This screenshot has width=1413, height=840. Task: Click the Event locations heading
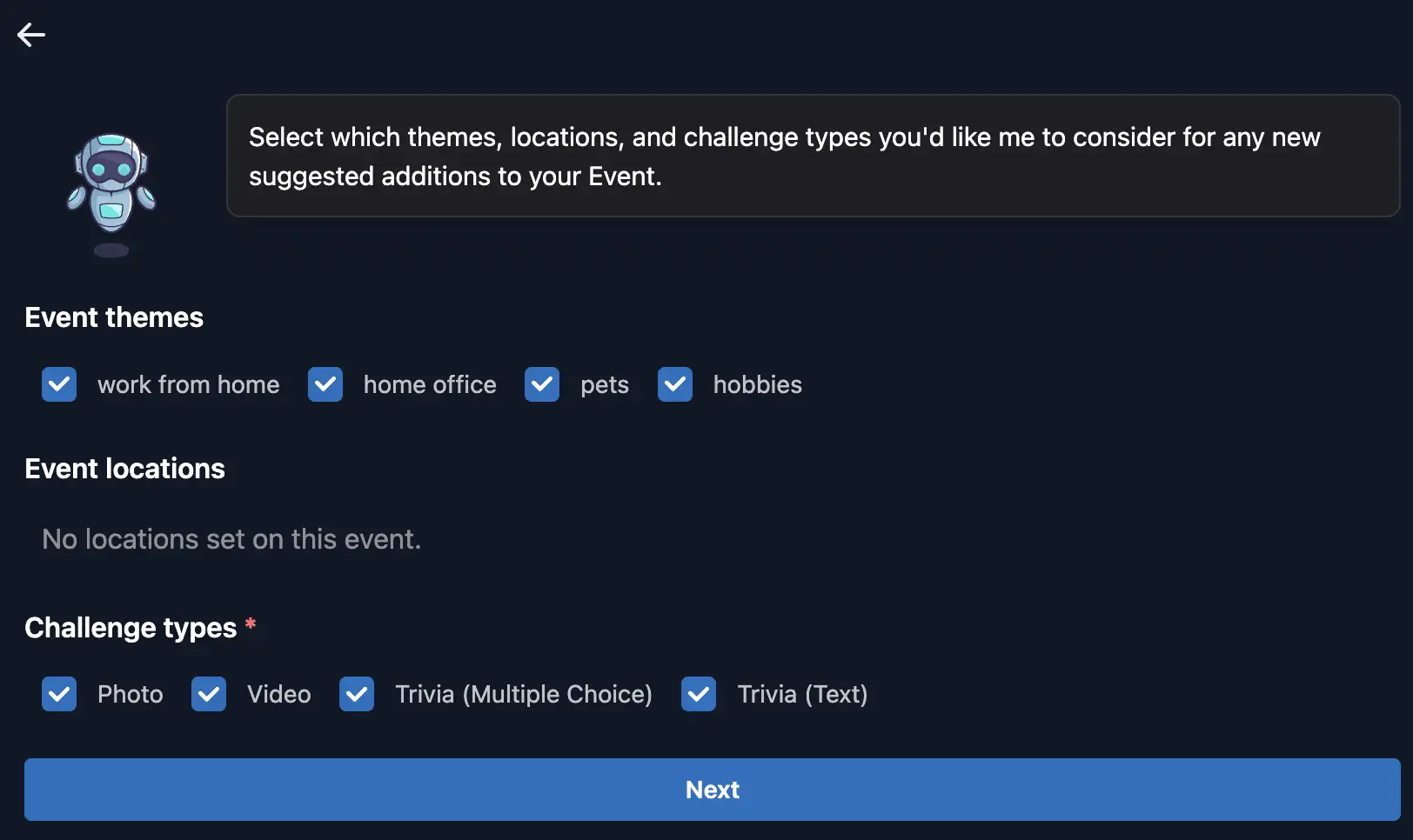click(x=124, y=469)
